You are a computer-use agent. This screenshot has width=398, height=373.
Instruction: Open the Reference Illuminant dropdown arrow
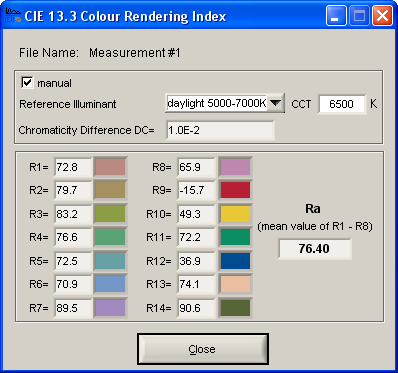tap(275, 103)
